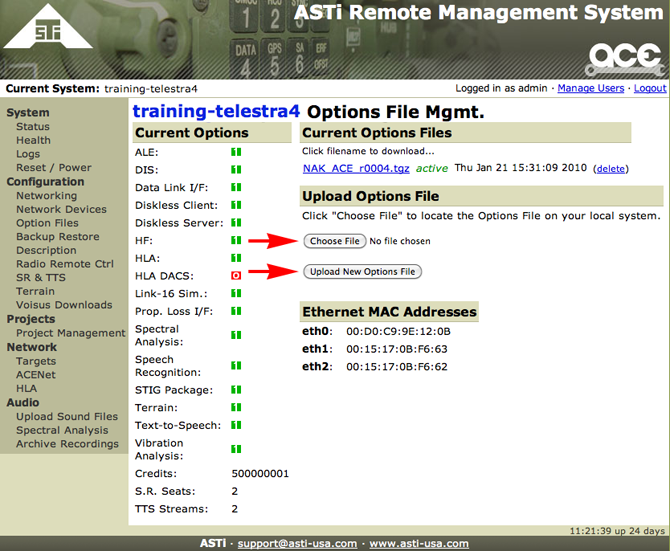Click support@asti-usa.com email link
This screenshot has height=551, width=670.
(297, 543)
